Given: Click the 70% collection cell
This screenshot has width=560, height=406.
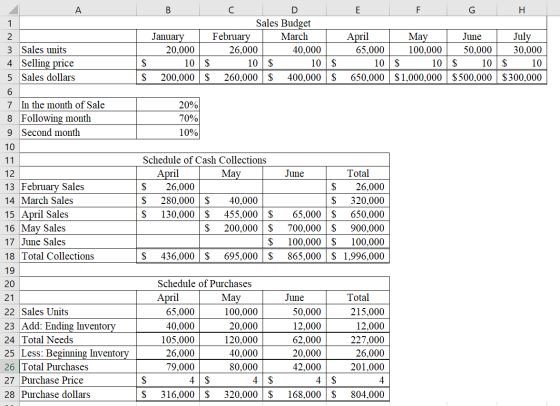Looking at the screenshot, I should point(168,118).
